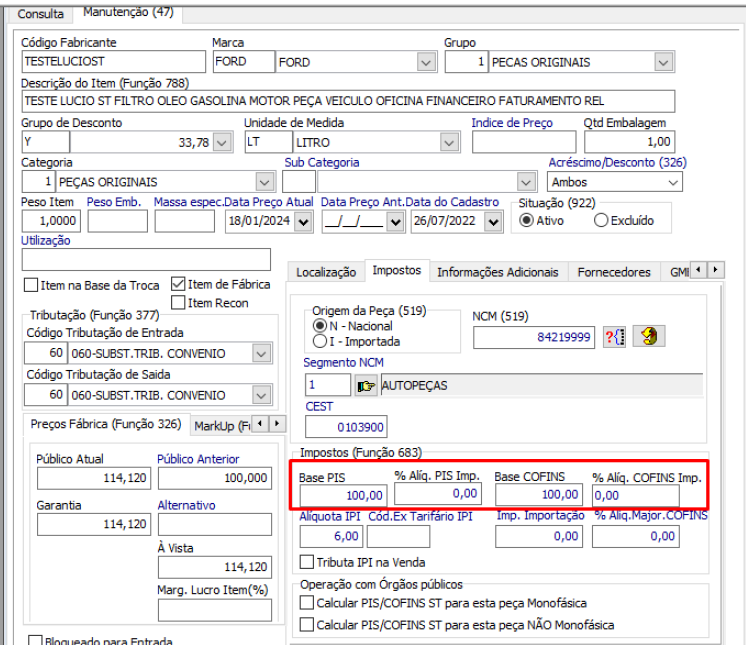Select the Impostos tab
Viewport: 746px width, 645px height.
click(397, 270)
